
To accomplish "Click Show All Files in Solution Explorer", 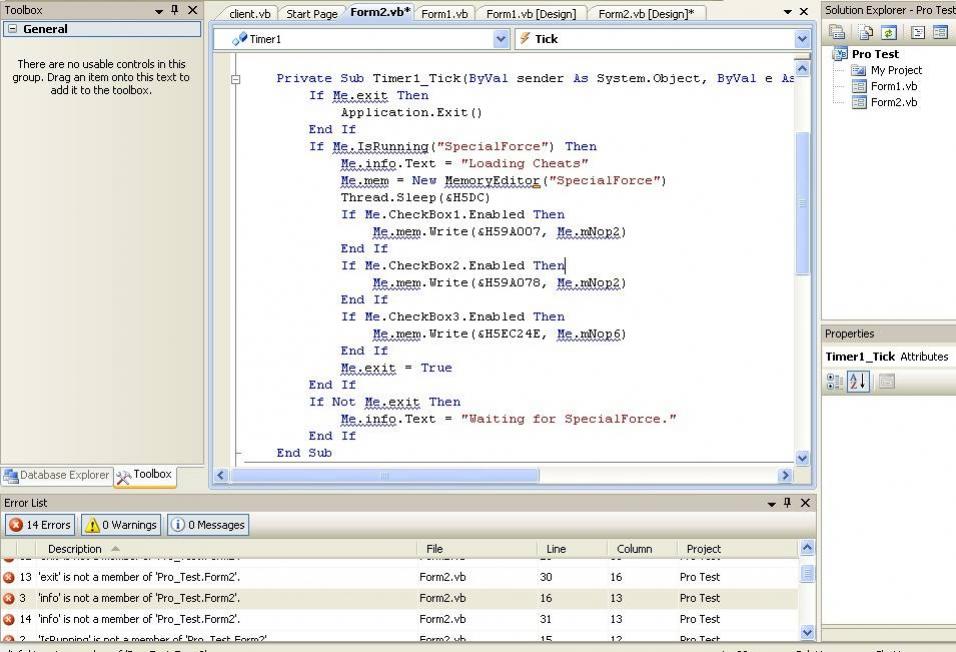I will pyautogui.click(x=866, y=32).
